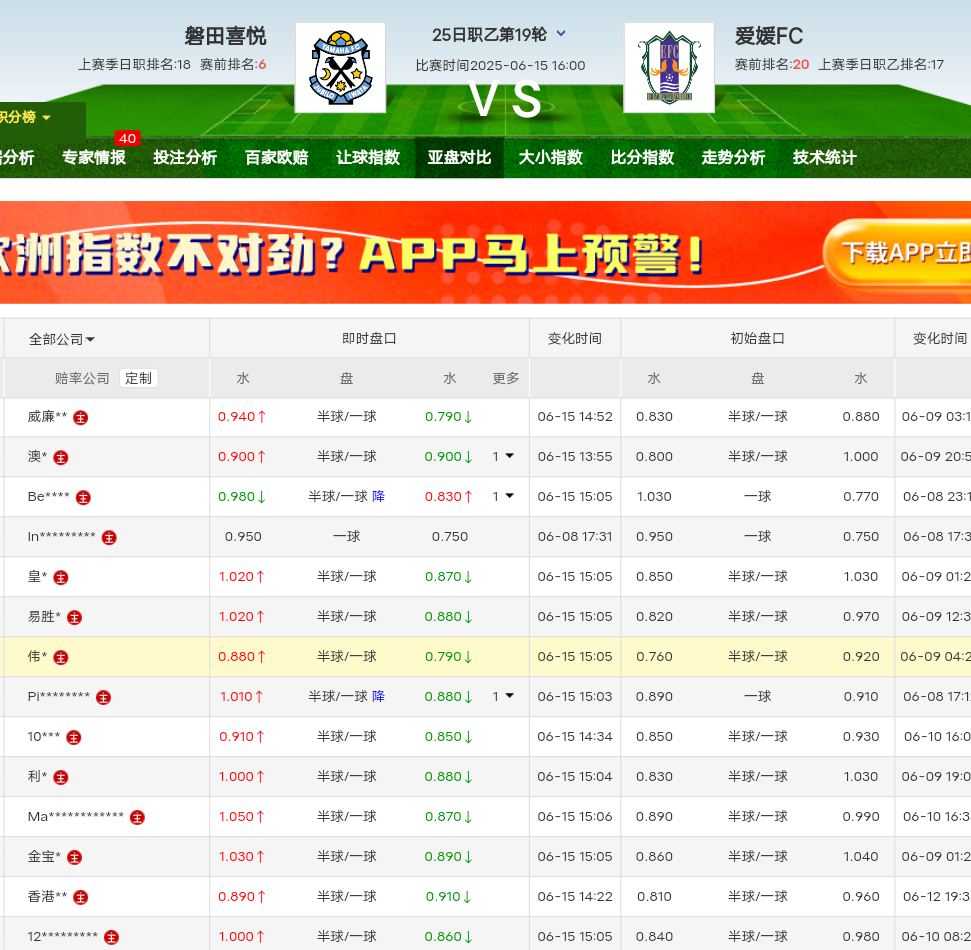
Task: Click 香港** company name
Action: tap(47, 897)
